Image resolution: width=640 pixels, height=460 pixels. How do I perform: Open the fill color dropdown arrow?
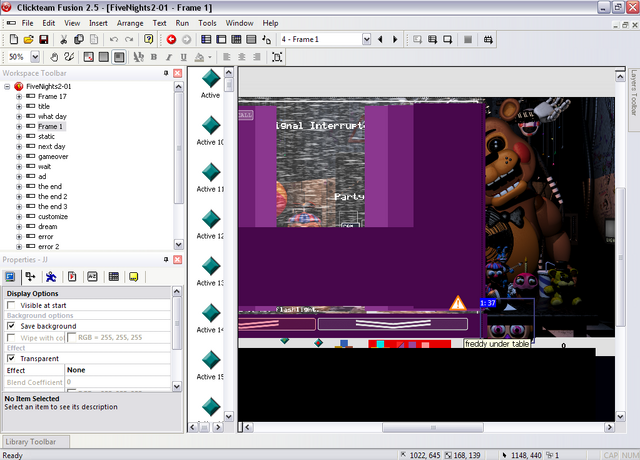click(x=210, y=57)
